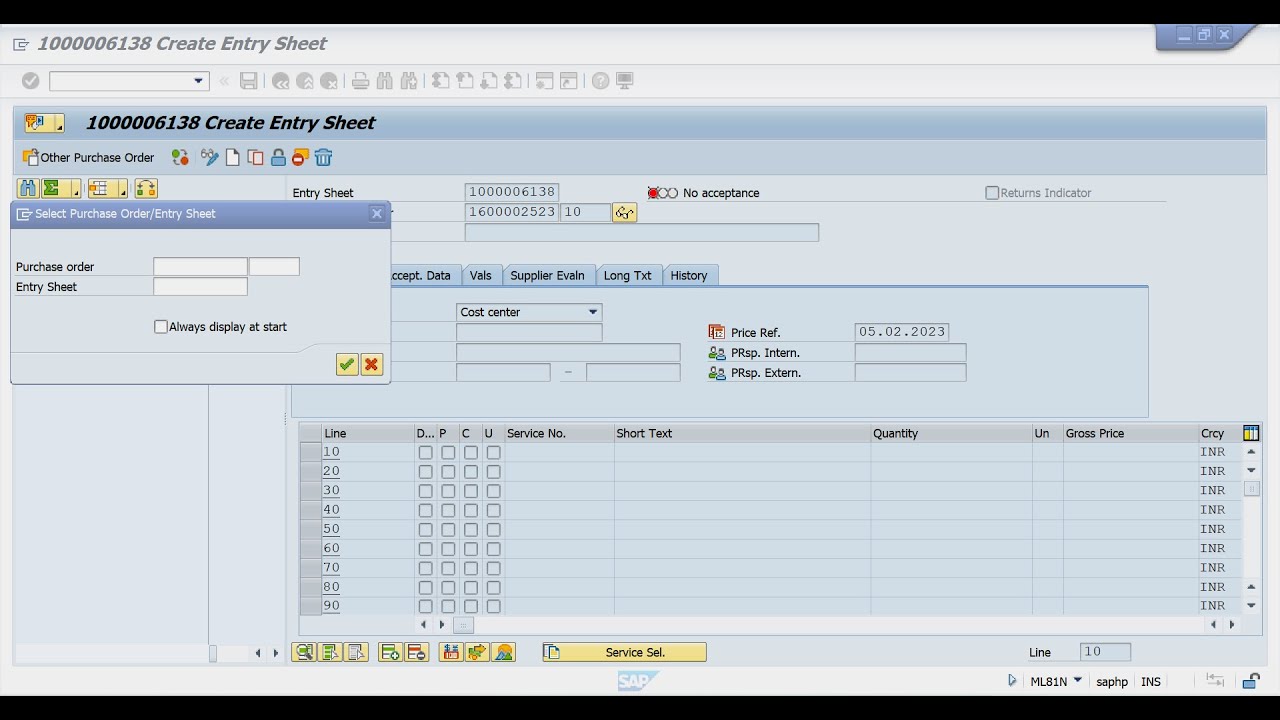The width and height of the screenshot is (1280, 720).
Task: Click the Back arrow icon in the toolbar
Action: pyautogui.click(x=281, y=81)
